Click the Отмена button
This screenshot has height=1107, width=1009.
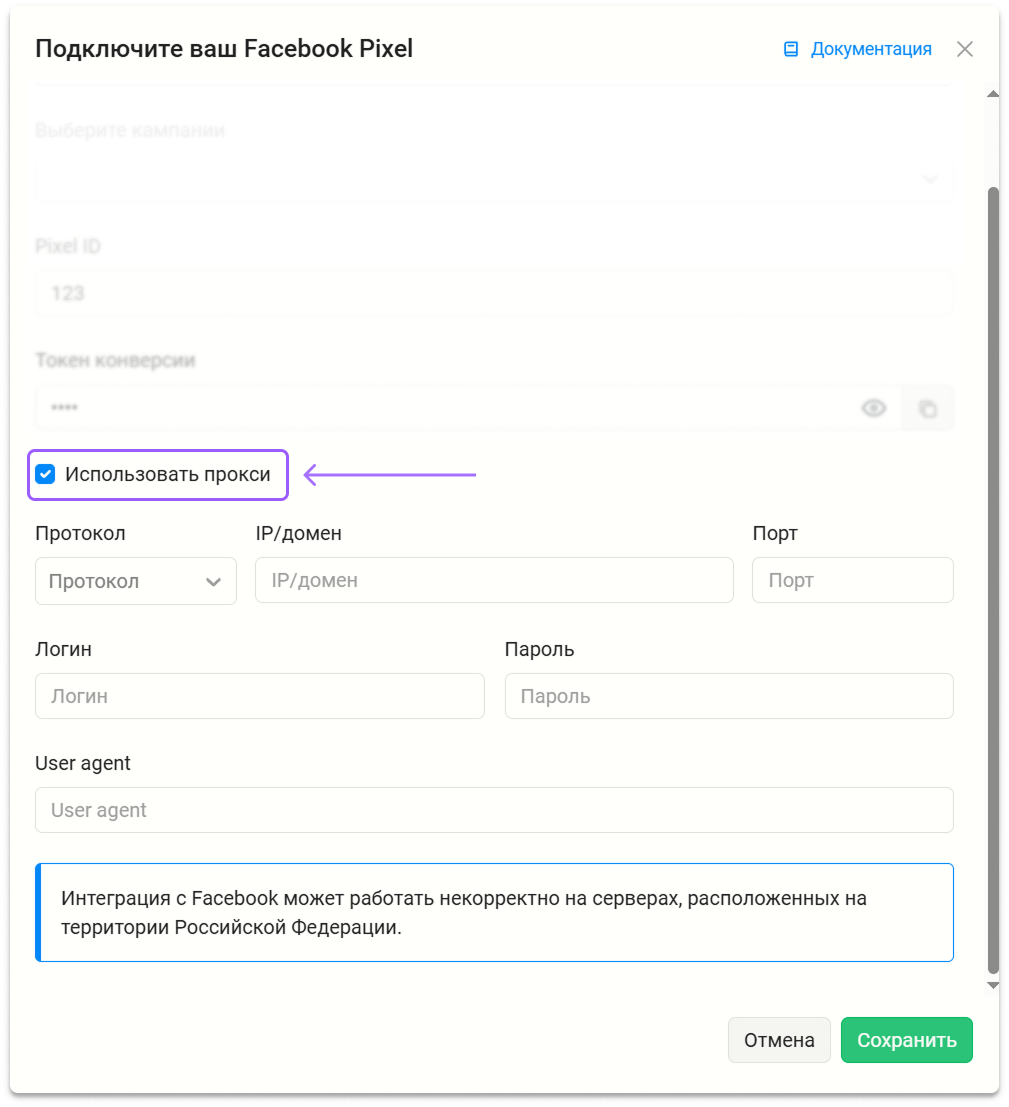click(780, 1040)
